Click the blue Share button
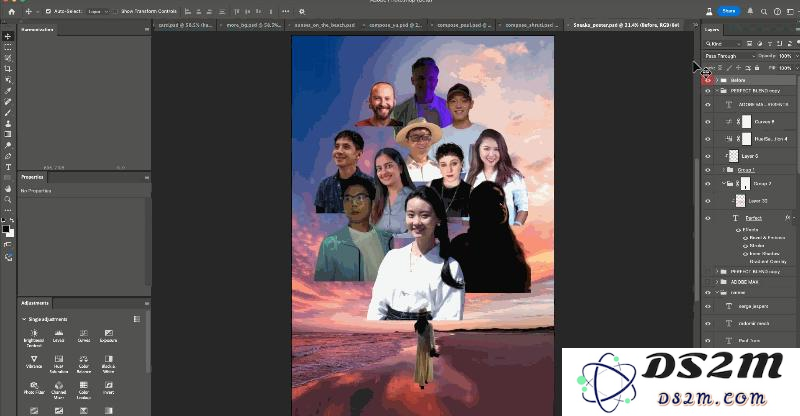 point(729,11)
